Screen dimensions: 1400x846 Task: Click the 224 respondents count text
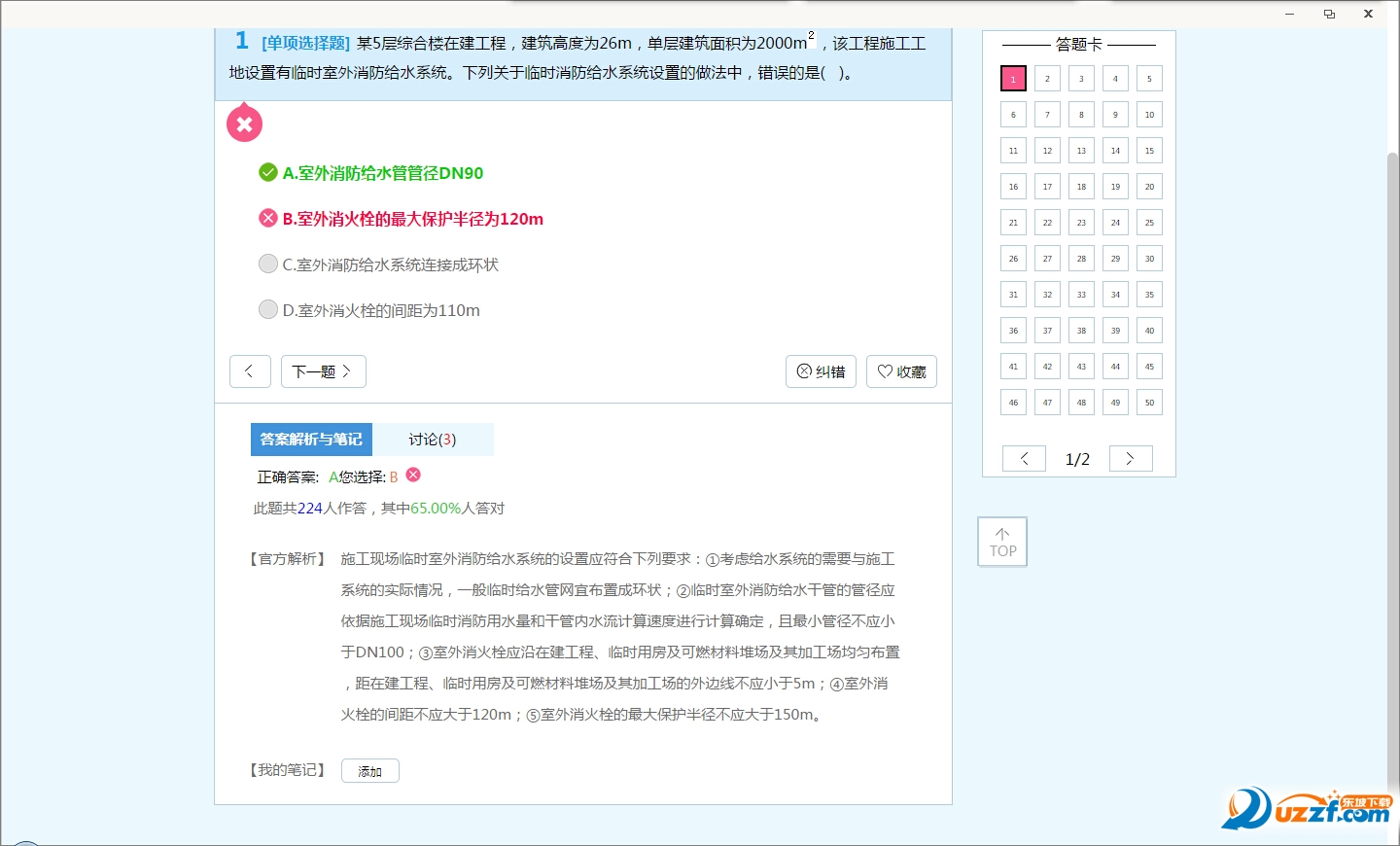point(310,509)
